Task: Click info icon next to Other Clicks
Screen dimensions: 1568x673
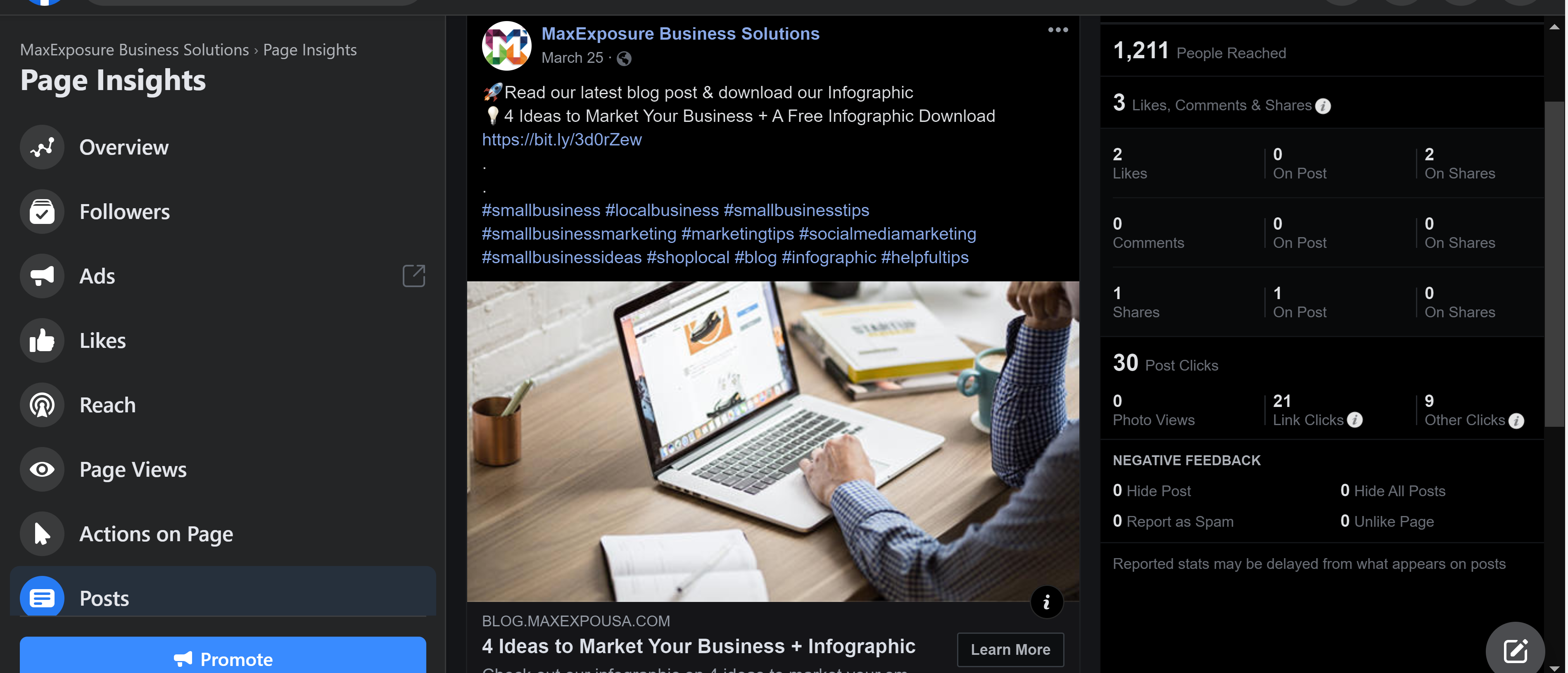Action: (x=1516, y=420)
